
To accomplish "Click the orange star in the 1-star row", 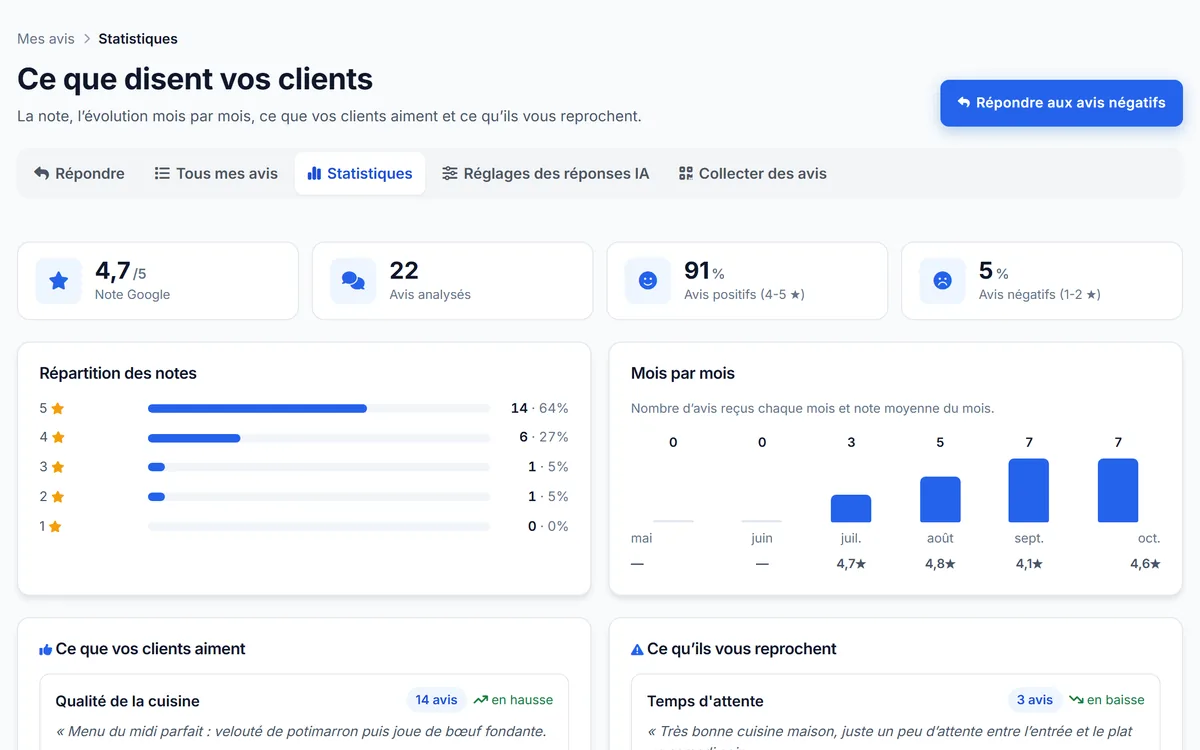I will (55, 526).
